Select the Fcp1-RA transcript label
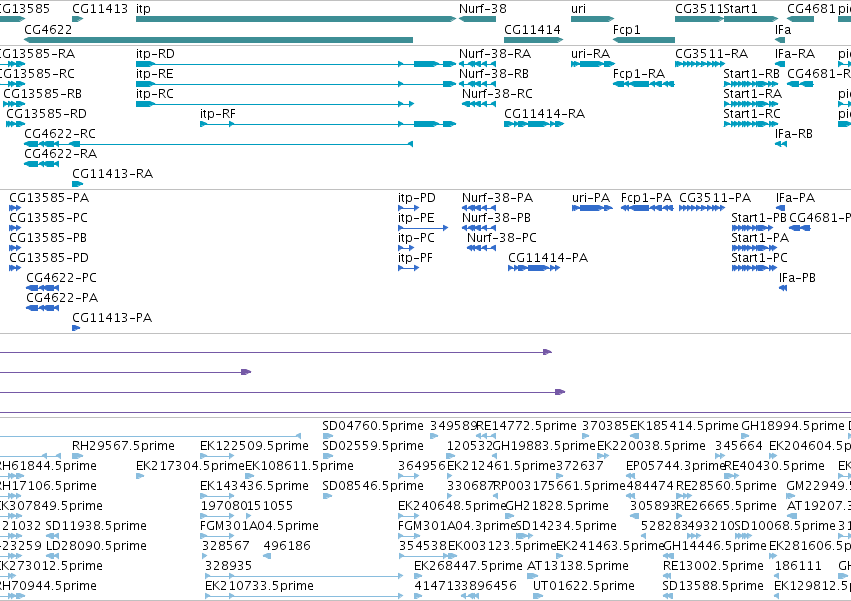Image resolution: width=851 pixels, height=601 pixels. (639, 74)
